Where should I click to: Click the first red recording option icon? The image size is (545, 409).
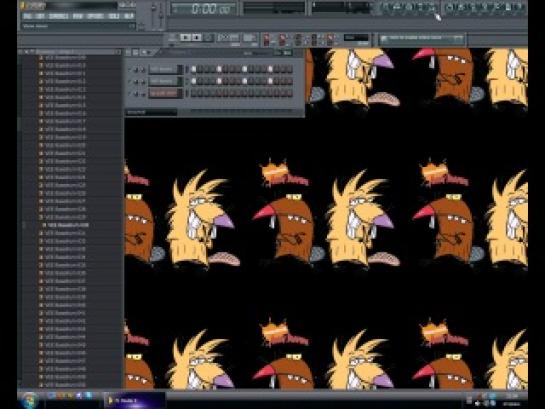pyautogui.click(x=267, y=39)
